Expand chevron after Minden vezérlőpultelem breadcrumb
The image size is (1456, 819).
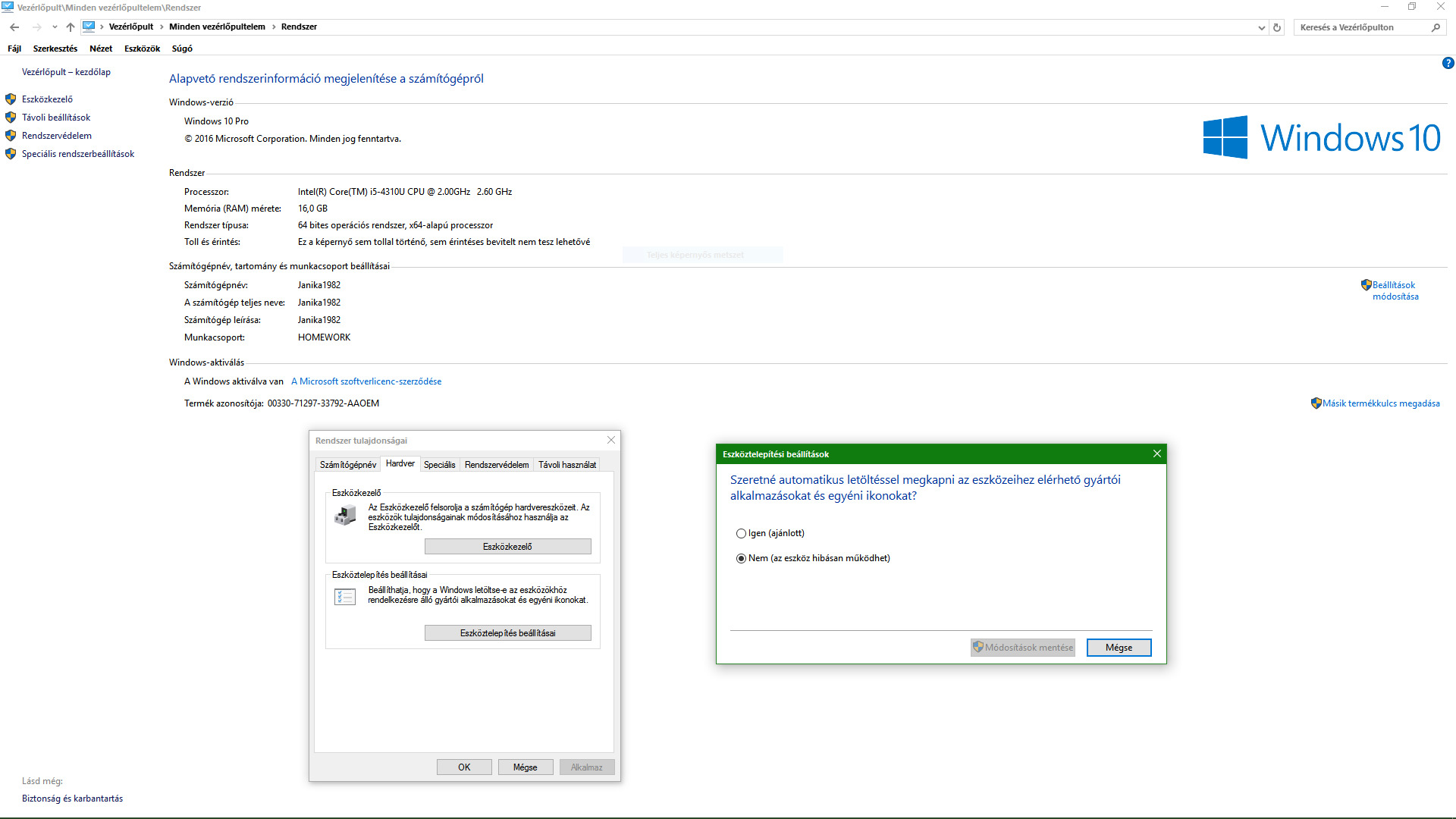coord(274,27)
